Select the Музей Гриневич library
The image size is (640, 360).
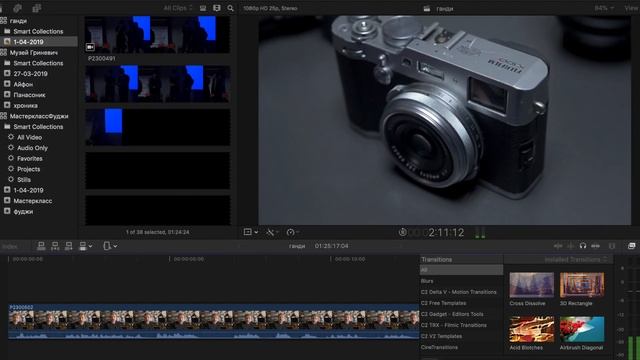[x=33, y=52]
